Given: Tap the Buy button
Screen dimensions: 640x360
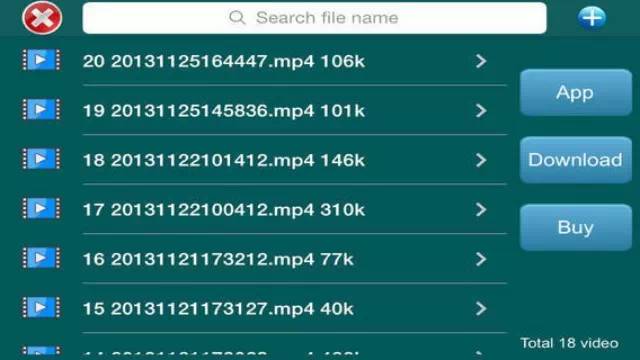Looking at the screenshot, I should coord(576,227).
